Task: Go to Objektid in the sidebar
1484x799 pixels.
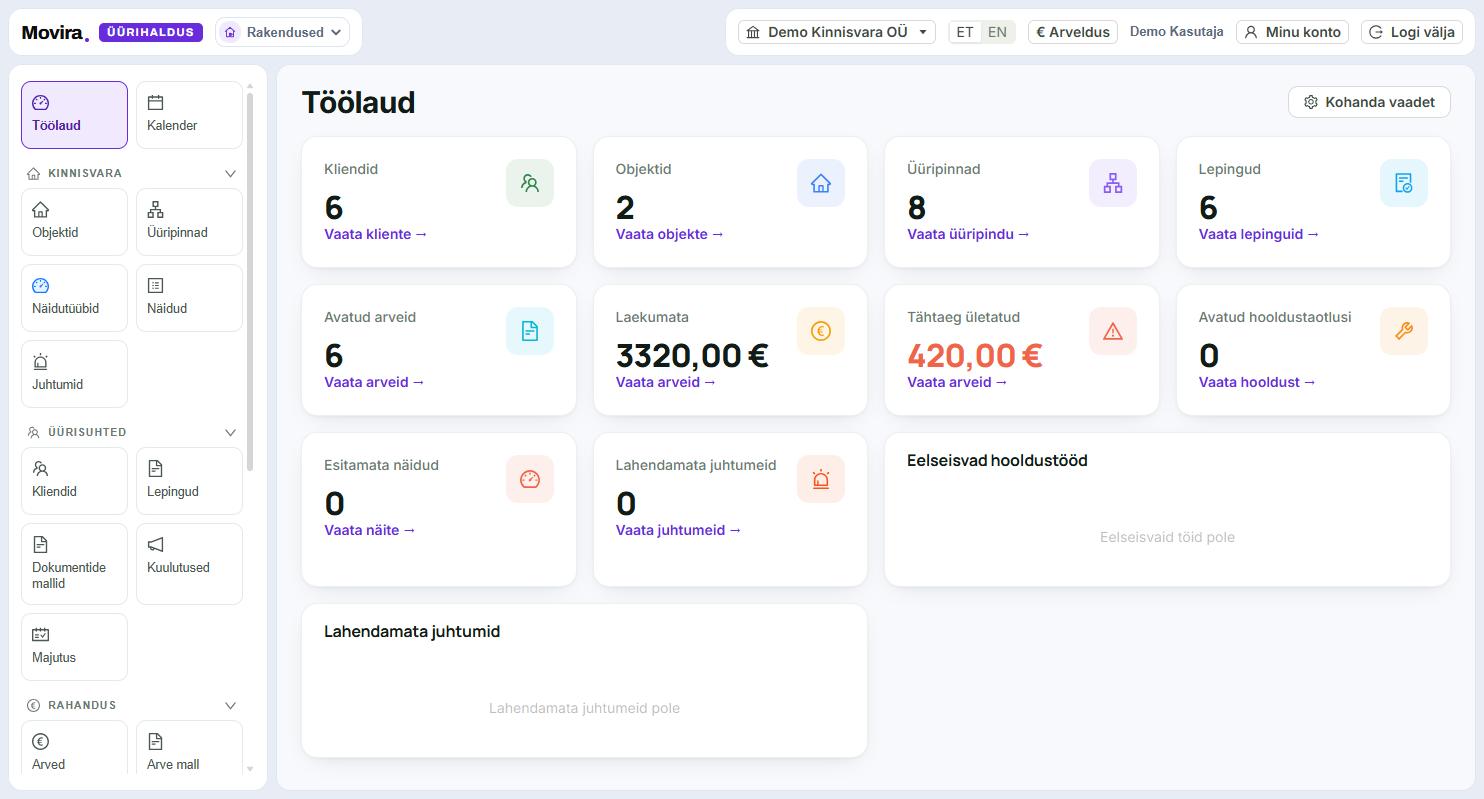Action: (74, 222)
